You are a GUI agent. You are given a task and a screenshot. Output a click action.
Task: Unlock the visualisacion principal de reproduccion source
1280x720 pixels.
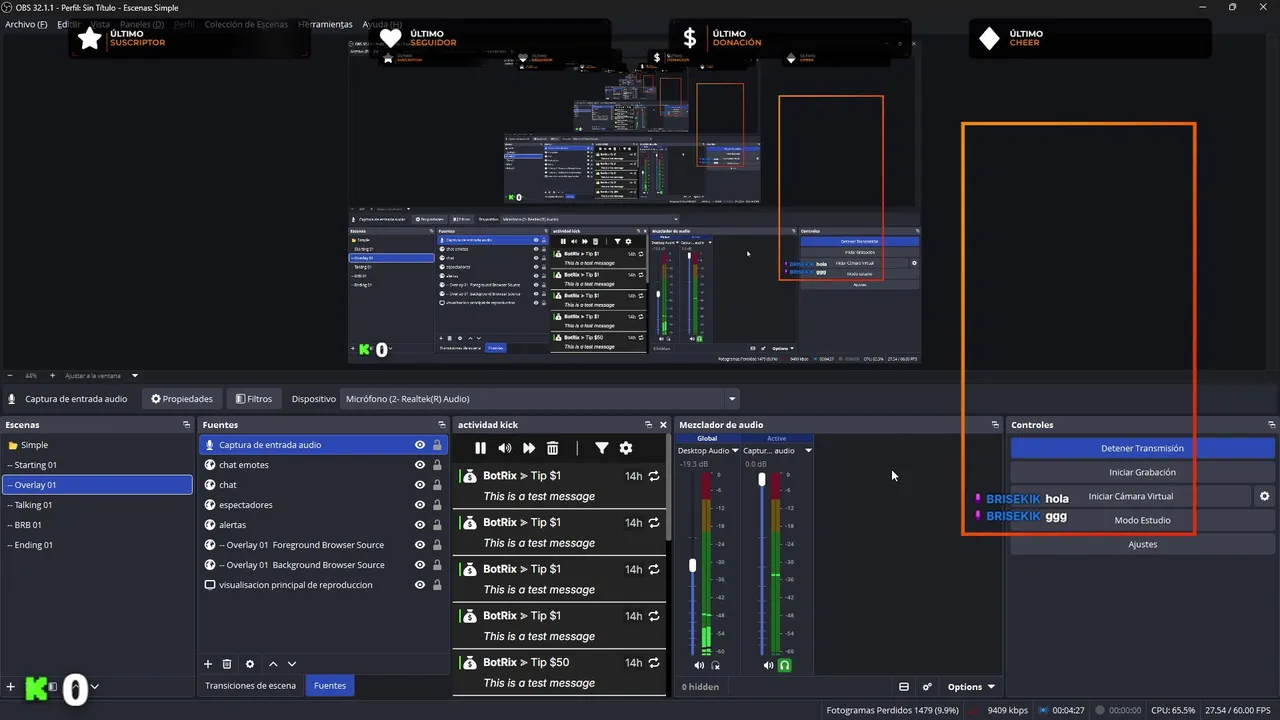coord(437,585)
